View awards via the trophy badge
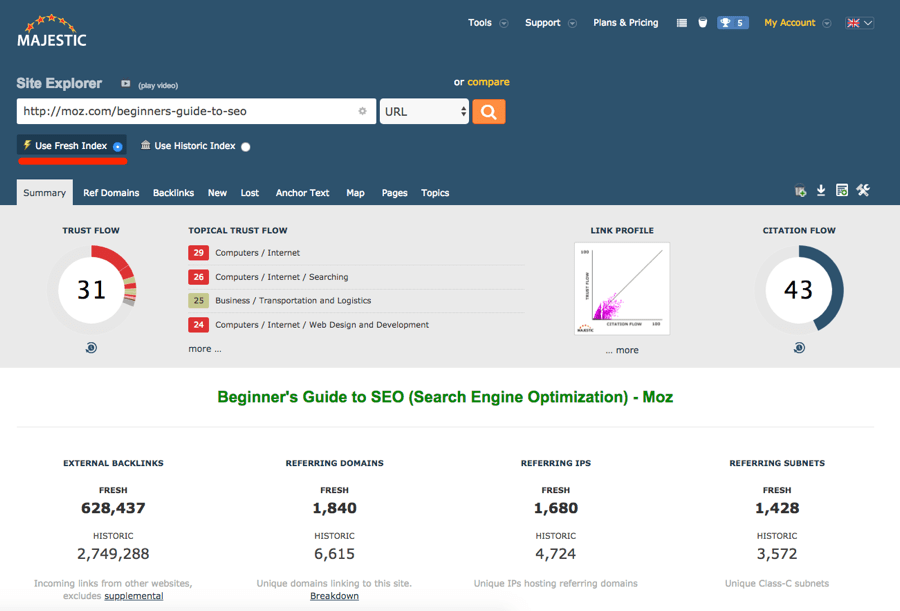 (x=733, y=22)
